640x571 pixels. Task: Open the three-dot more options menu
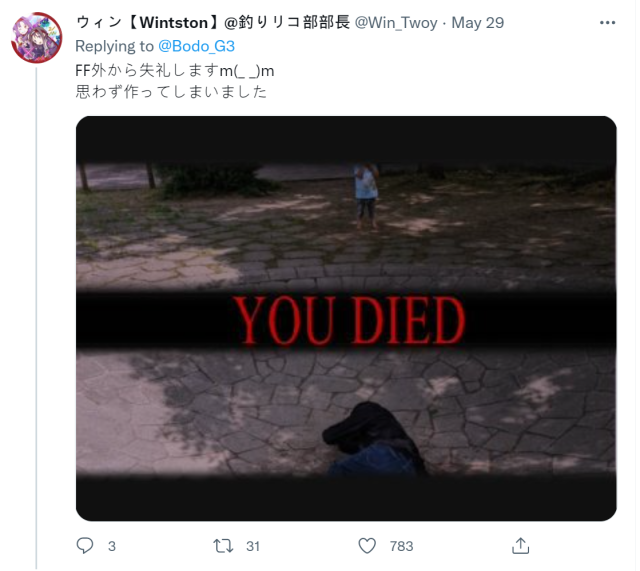(607, 23)
